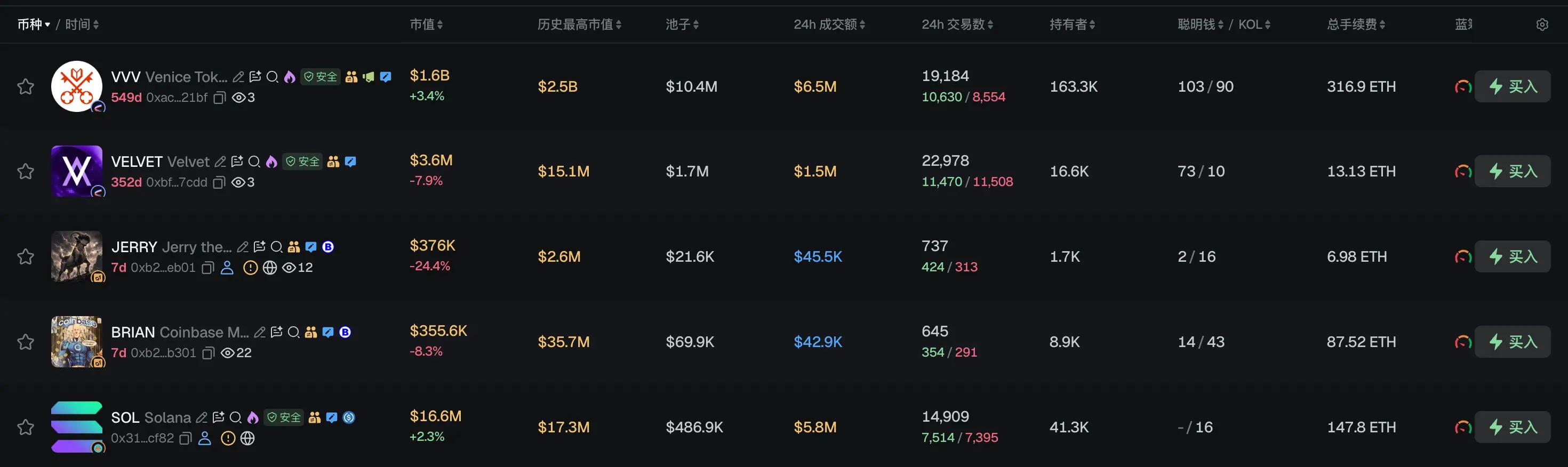Click megaphone icon in VVV row
The width and height of the screenshot is (1568, 467).
368,77
